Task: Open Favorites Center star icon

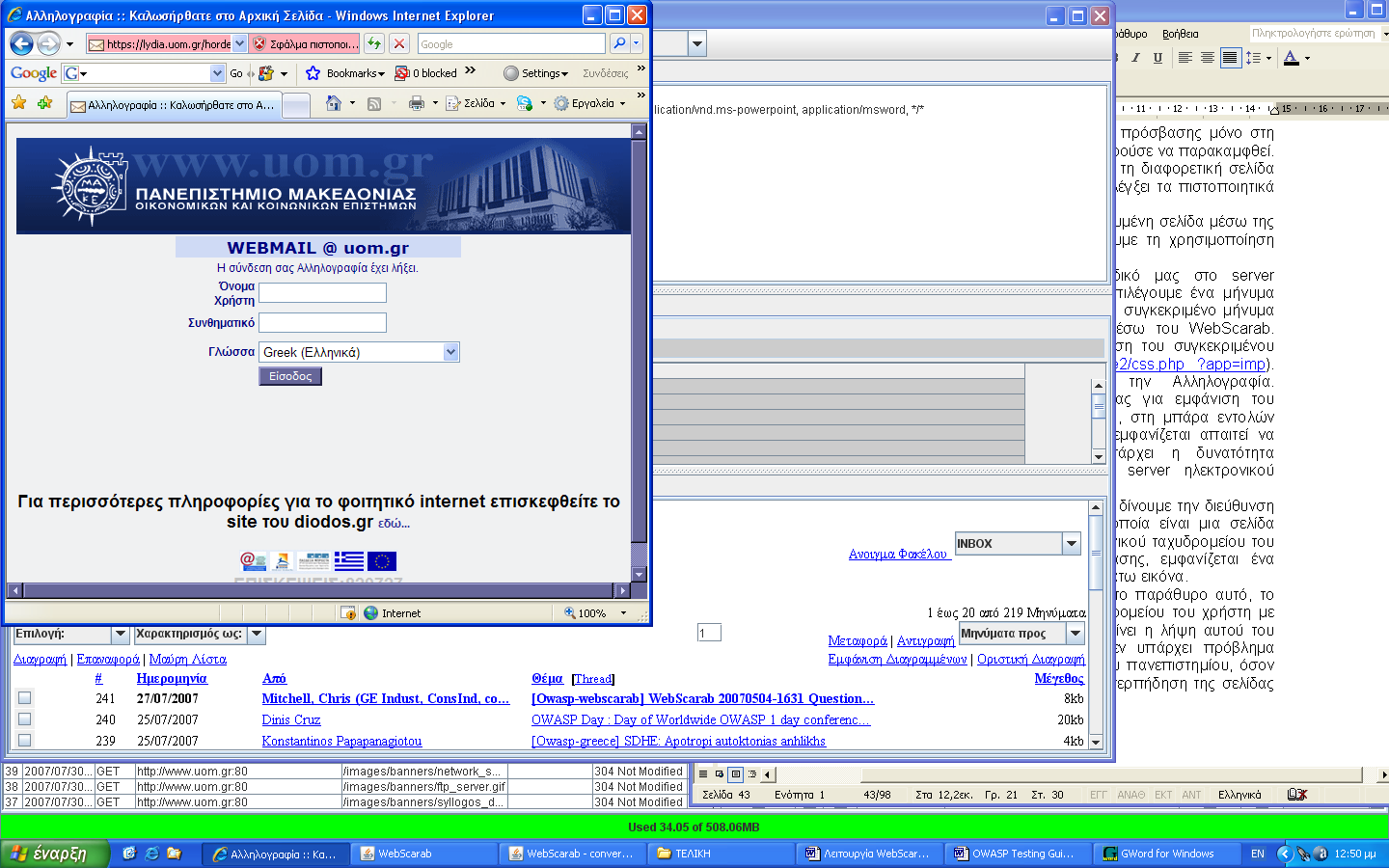Action: click(18, 102)
